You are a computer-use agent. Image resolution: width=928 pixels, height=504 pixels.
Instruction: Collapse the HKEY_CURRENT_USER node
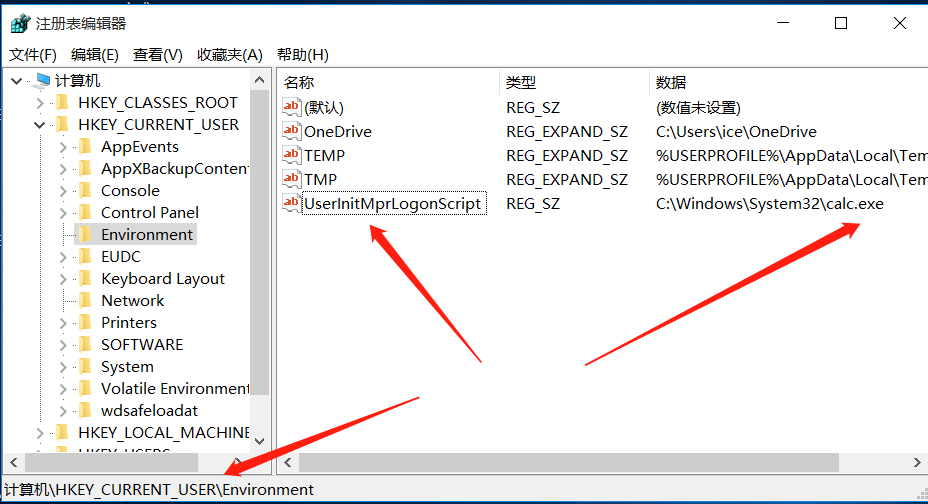[40, 125]
